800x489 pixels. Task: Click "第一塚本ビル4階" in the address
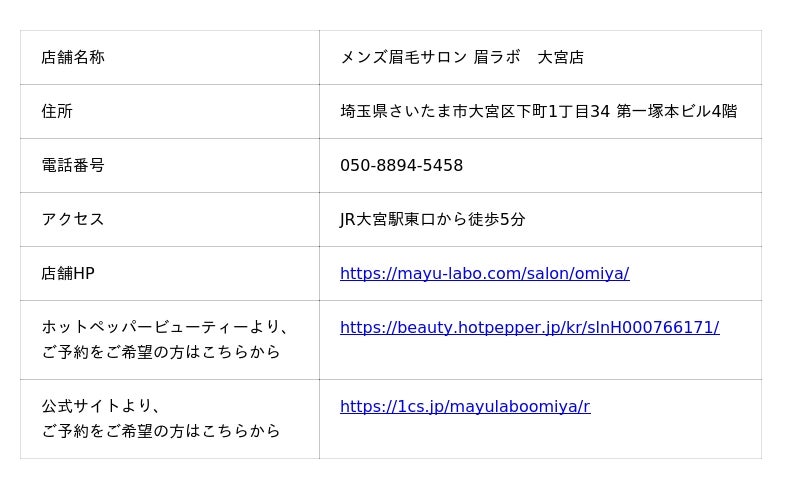click(676, 111)
